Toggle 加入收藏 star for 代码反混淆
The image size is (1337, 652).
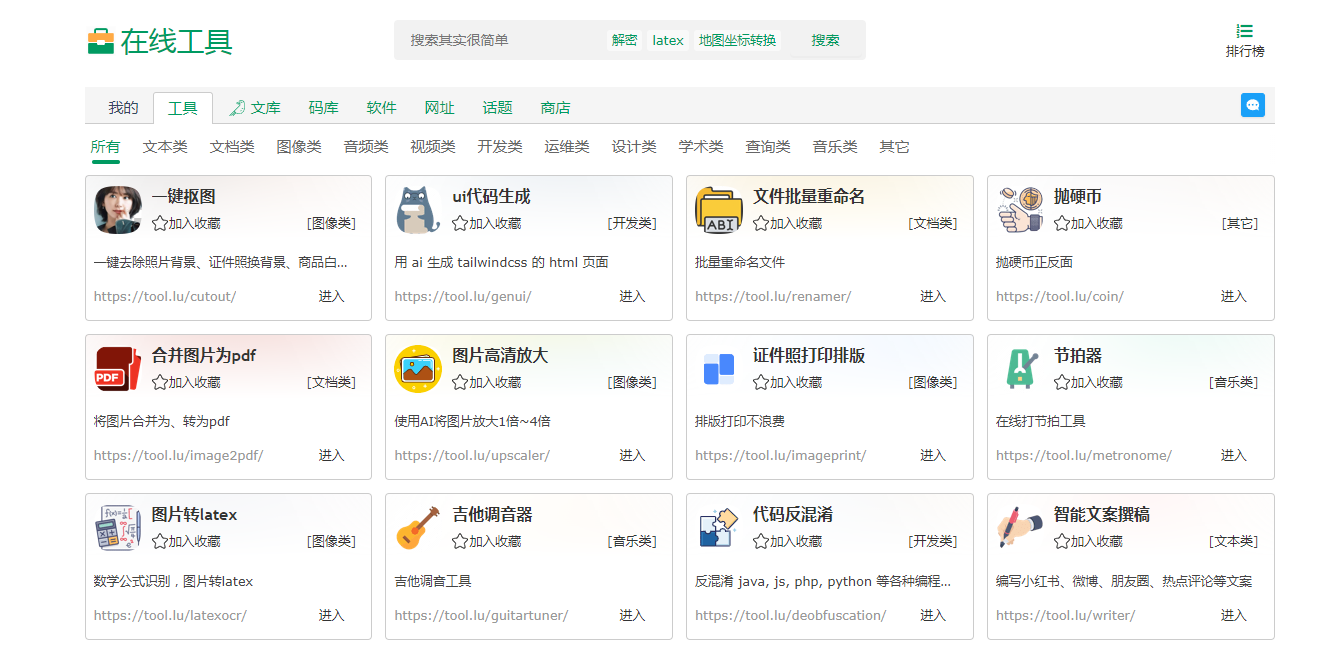(x=761, y=542)
